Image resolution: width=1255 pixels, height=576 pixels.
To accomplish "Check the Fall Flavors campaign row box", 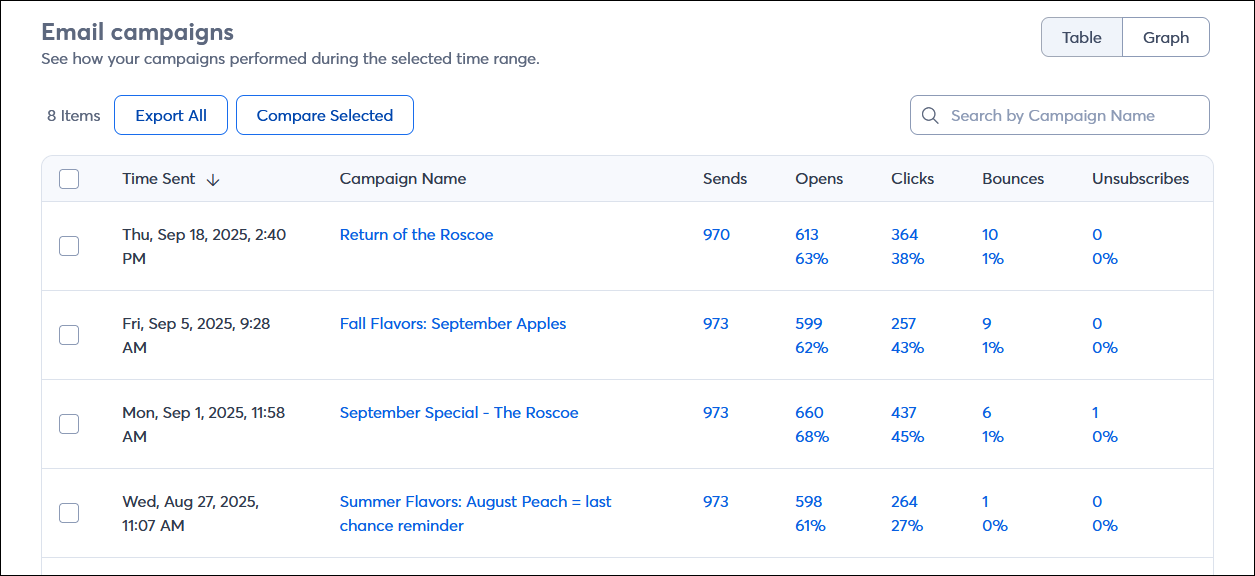I will coord(69,335).
